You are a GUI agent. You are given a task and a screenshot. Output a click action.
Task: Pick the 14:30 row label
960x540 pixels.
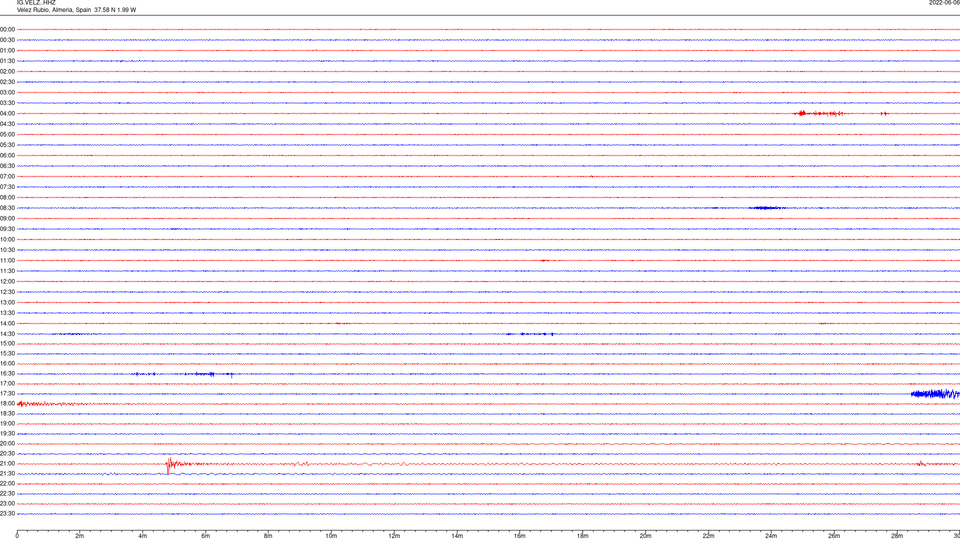[x=8, y=334]
